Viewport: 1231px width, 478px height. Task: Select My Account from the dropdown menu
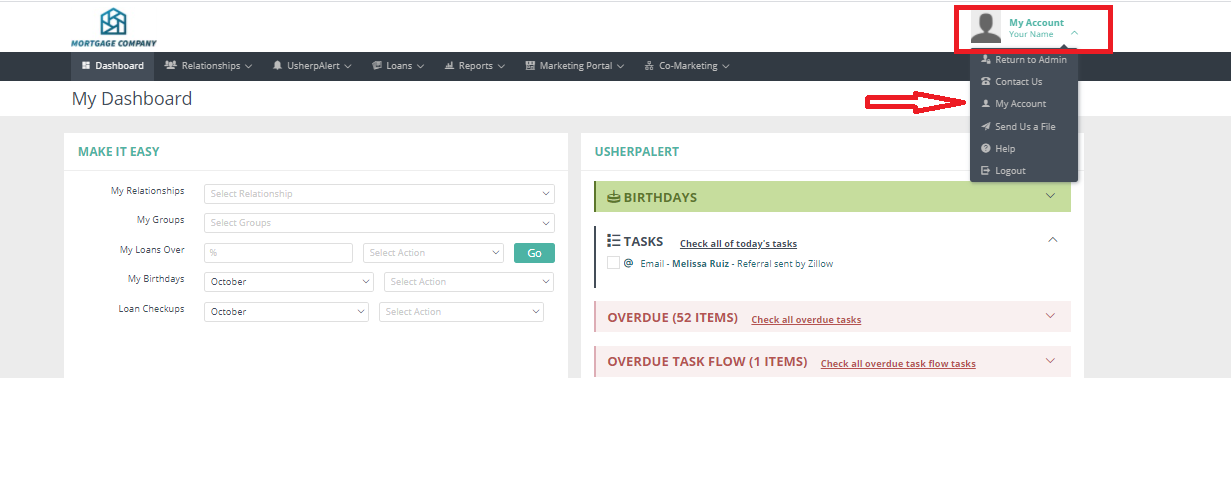(1020, 104)
